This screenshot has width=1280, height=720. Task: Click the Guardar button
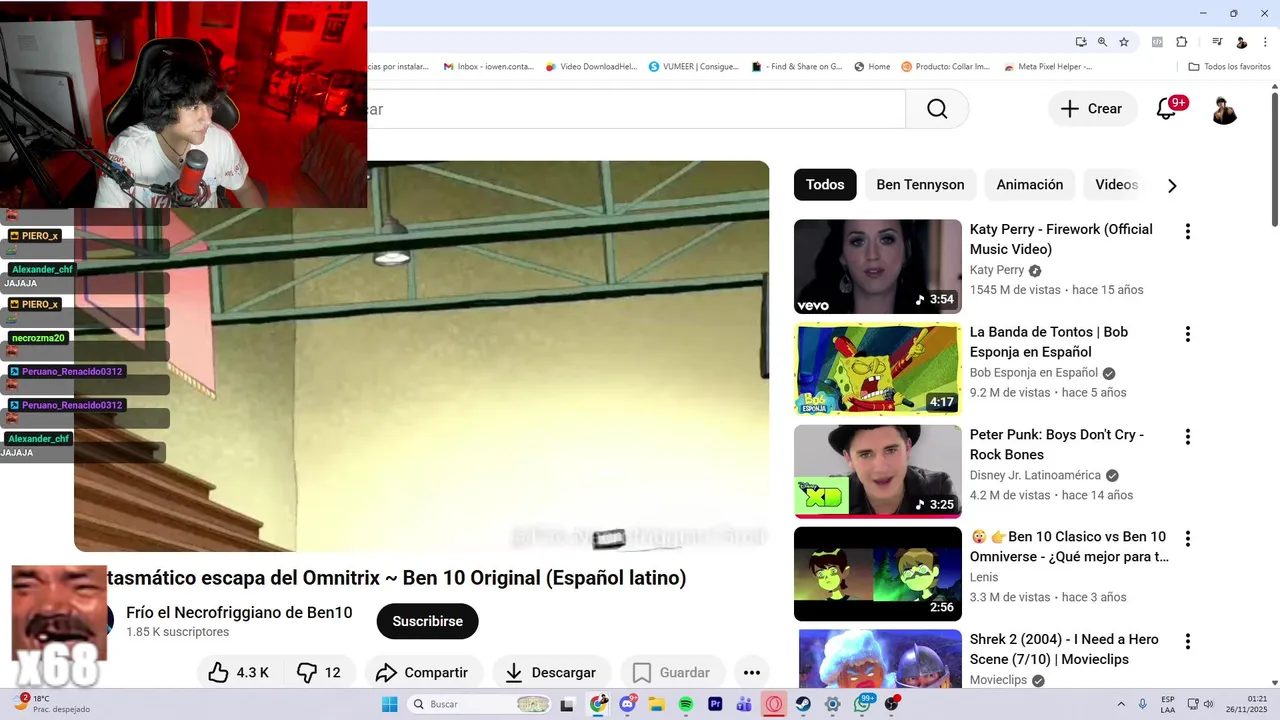tap(672, 673)
